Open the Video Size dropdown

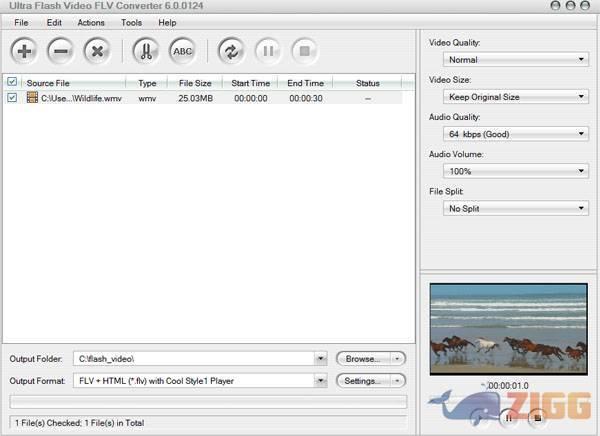click(x=514, y=97)
